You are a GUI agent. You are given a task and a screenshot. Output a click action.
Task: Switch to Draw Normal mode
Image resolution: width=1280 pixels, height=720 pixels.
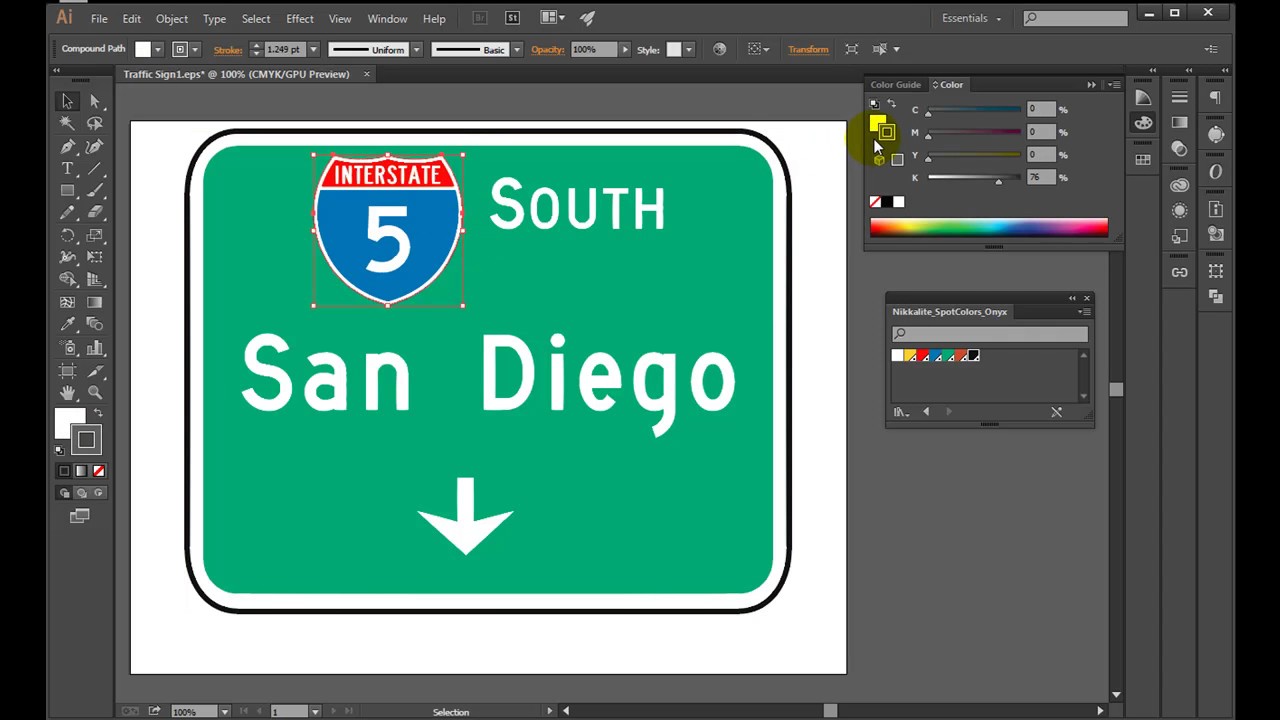point(65,493)
